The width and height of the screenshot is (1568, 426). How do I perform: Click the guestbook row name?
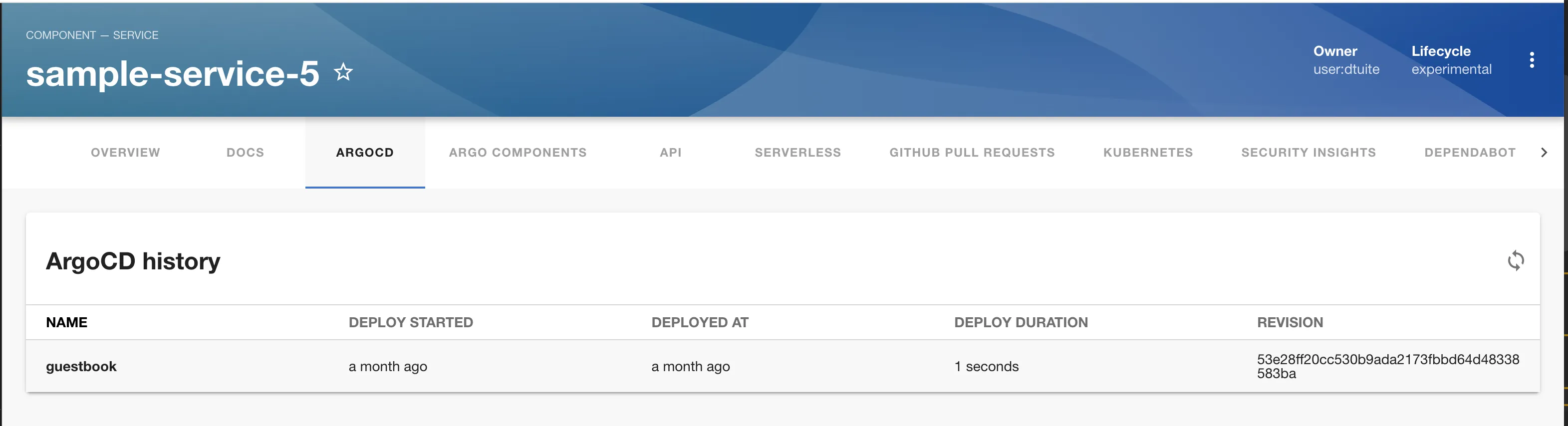[81, 366]
